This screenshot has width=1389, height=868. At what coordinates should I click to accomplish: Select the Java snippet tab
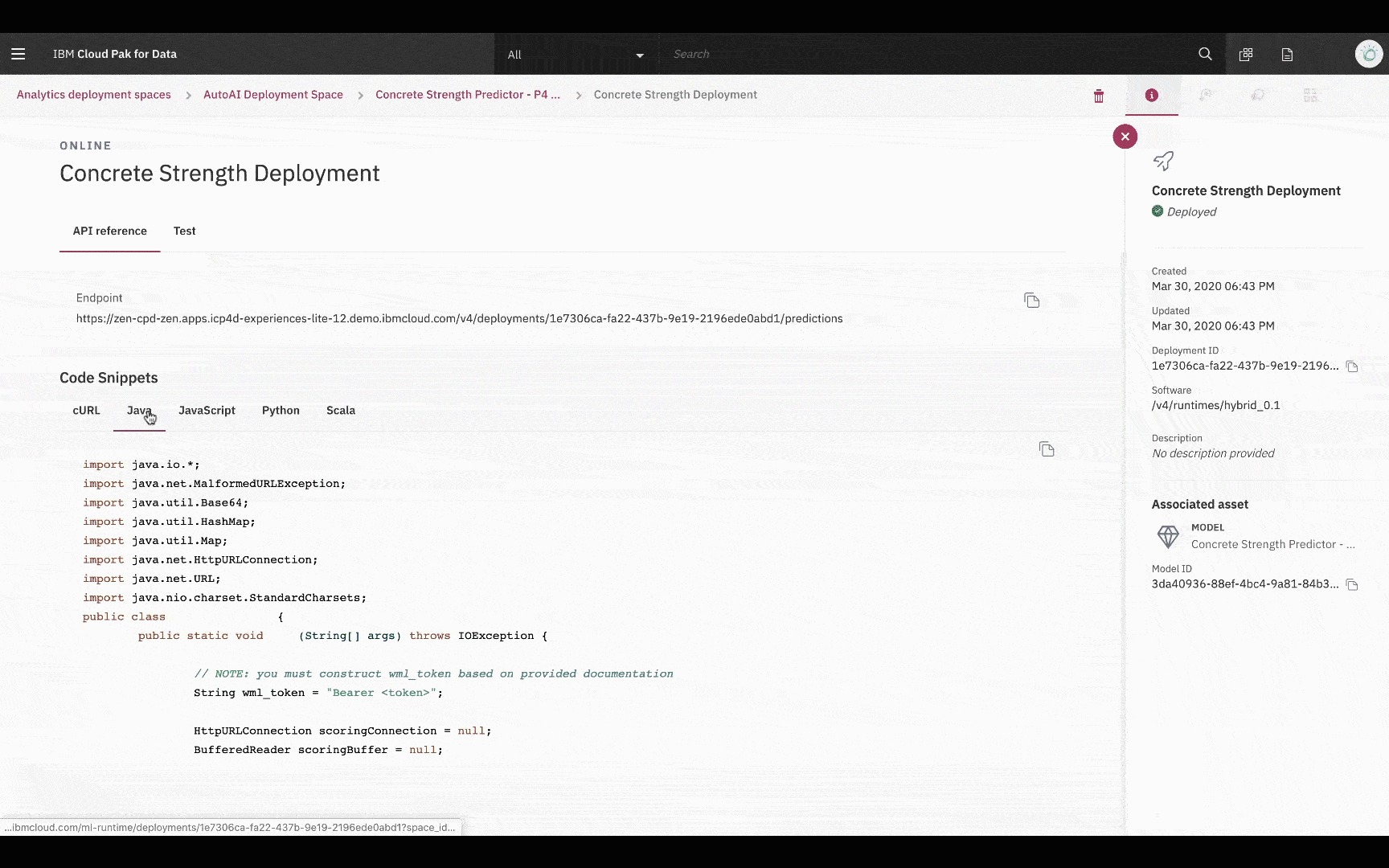[x=139, y=410]
